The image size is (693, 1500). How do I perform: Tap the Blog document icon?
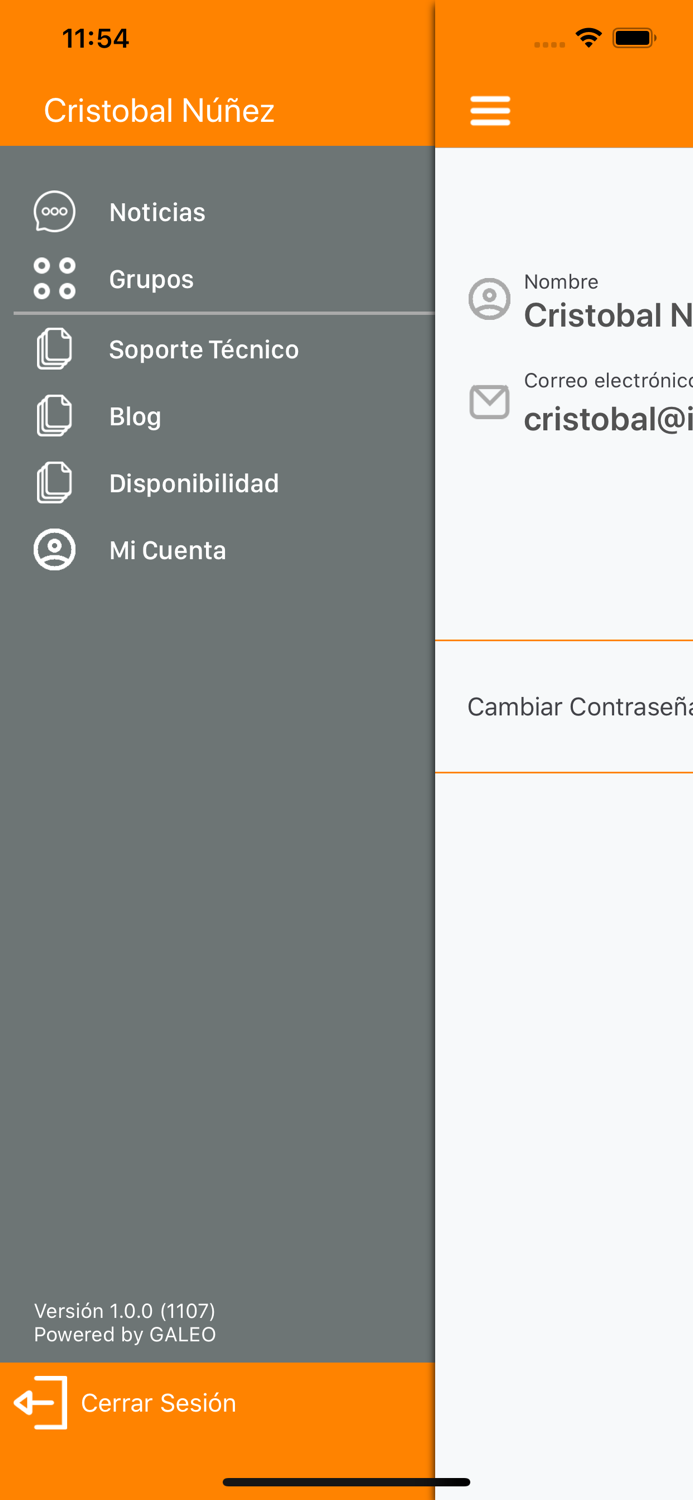[x=55, y=416]
